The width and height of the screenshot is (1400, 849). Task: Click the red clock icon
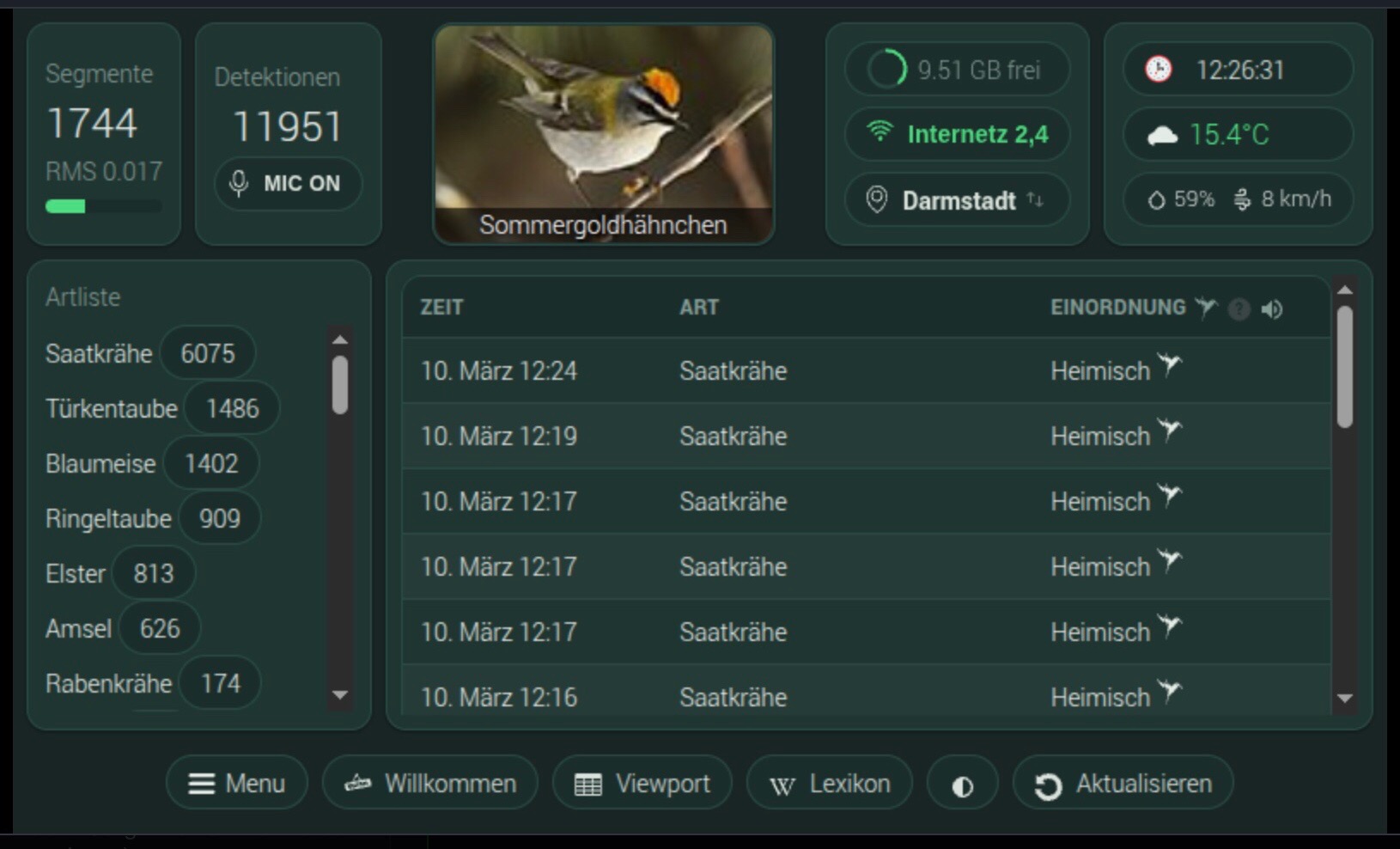(1159, 70)
